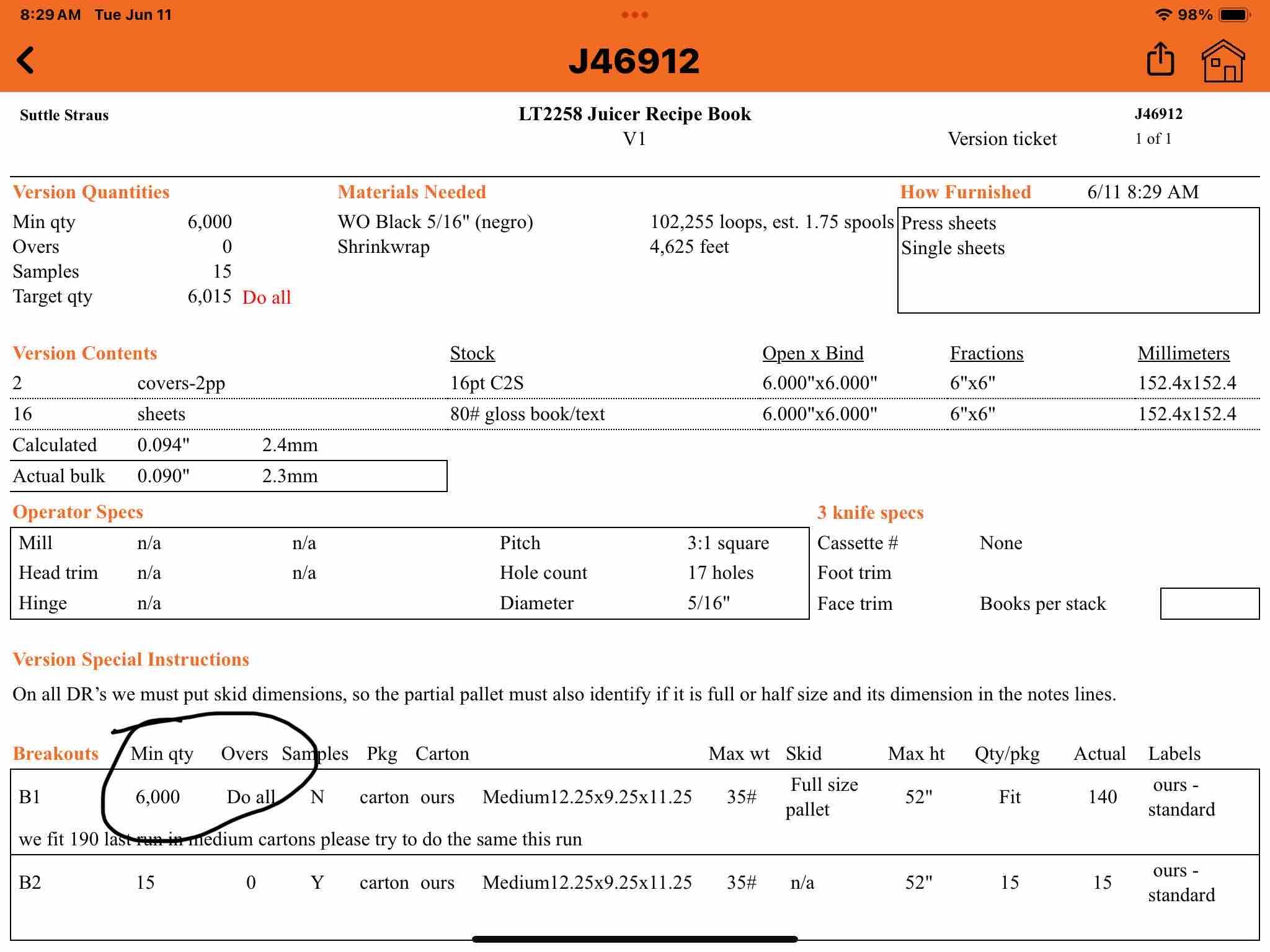Image resolution: width=1270 pixels, height=952 pixels.
Task: Go to home screen icon
Action: pos(1223,60)
